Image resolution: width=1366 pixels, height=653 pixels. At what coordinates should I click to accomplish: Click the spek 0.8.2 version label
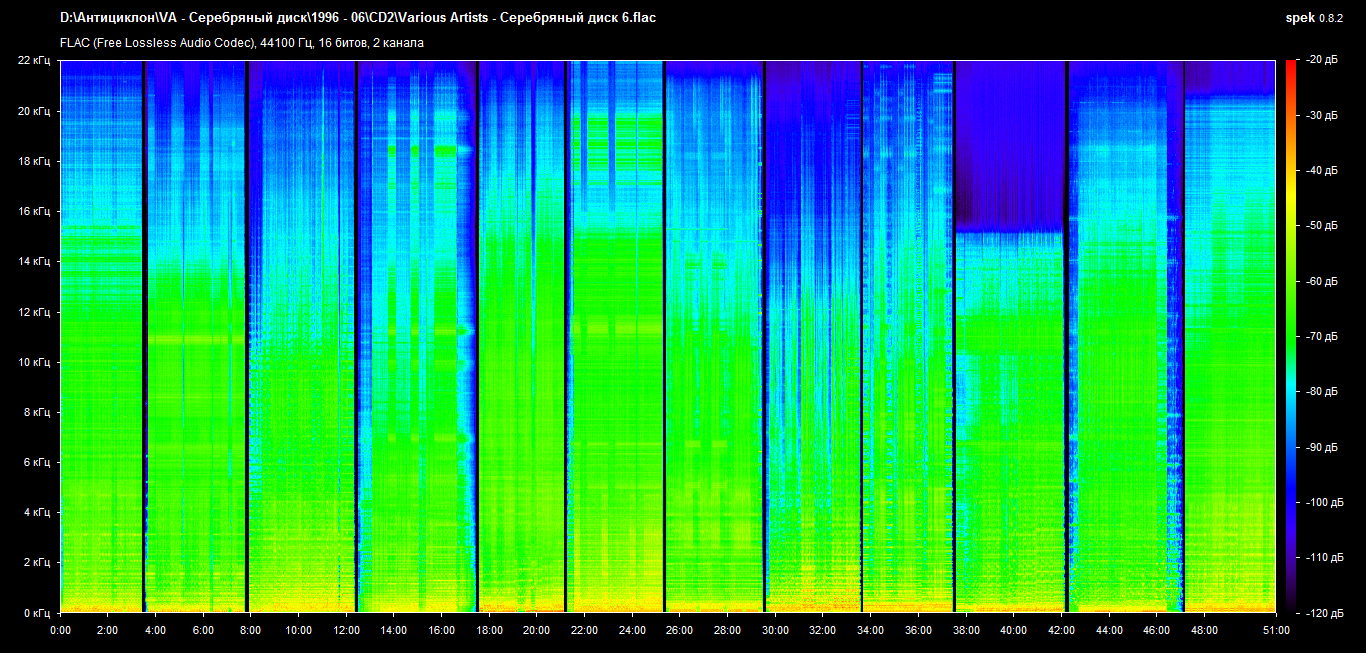pos(1315,18)
